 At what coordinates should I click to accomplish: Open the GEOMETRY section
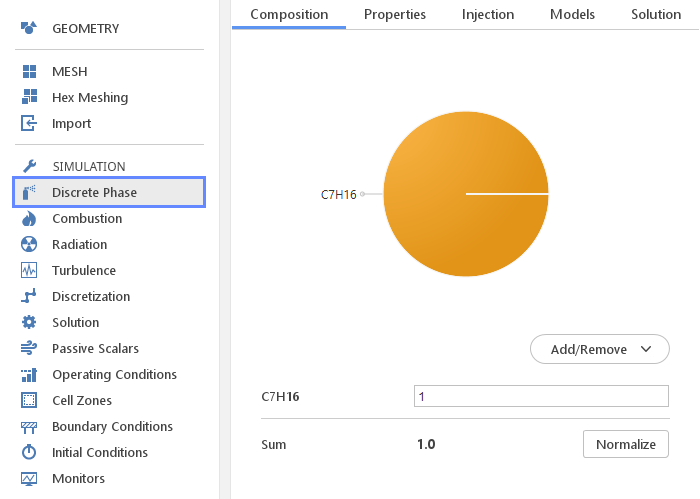tap(86, 29)
